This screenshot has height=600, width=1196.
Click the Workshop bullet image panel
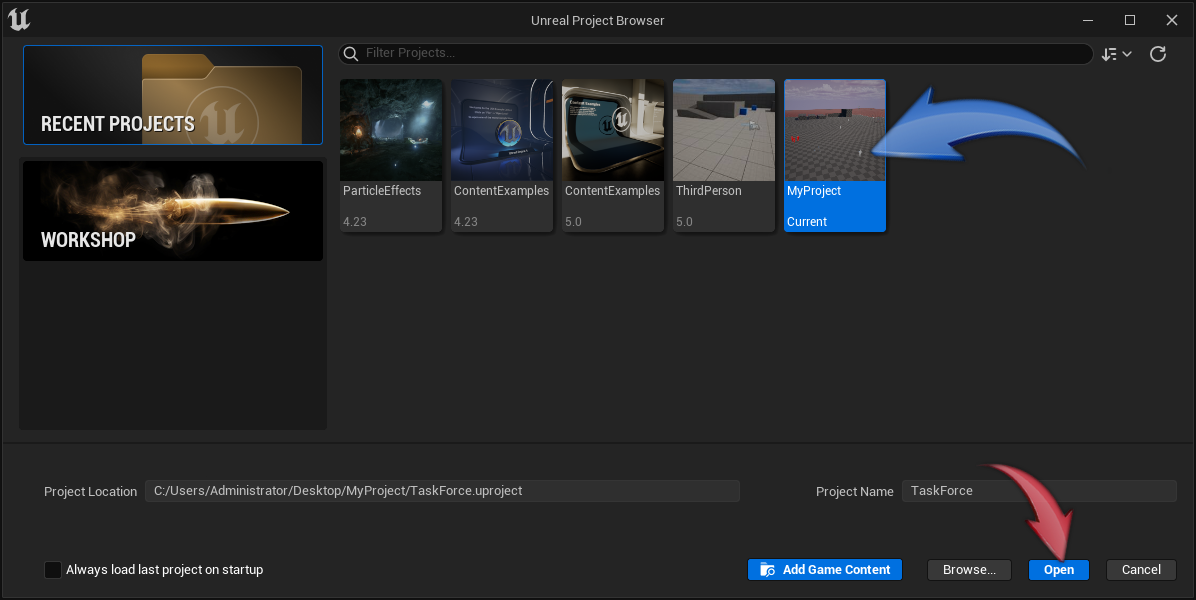point(172,210)
